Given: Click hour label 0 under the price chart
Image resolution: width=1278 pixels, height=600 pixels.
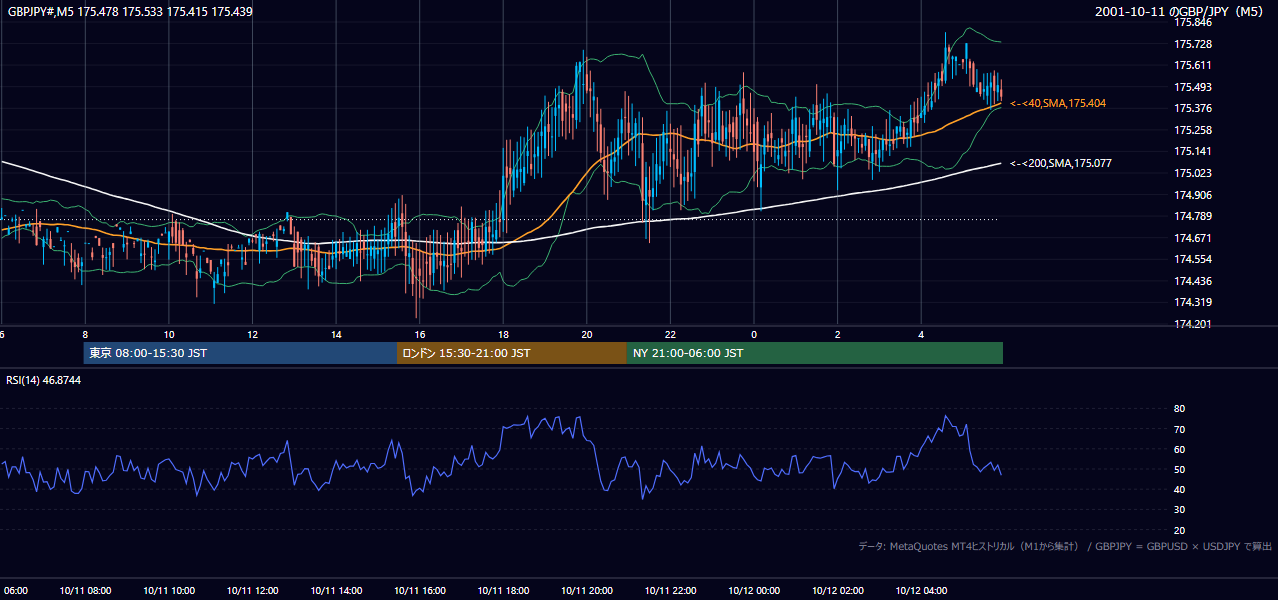Looking at the screenshot, I should pos(754,334).
